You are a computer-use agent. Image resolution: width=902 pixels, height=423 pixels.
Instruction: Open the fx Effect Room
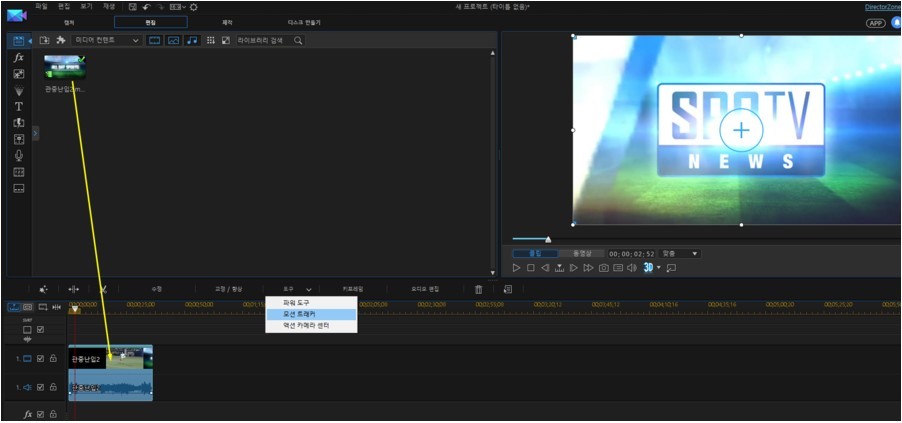19,58
